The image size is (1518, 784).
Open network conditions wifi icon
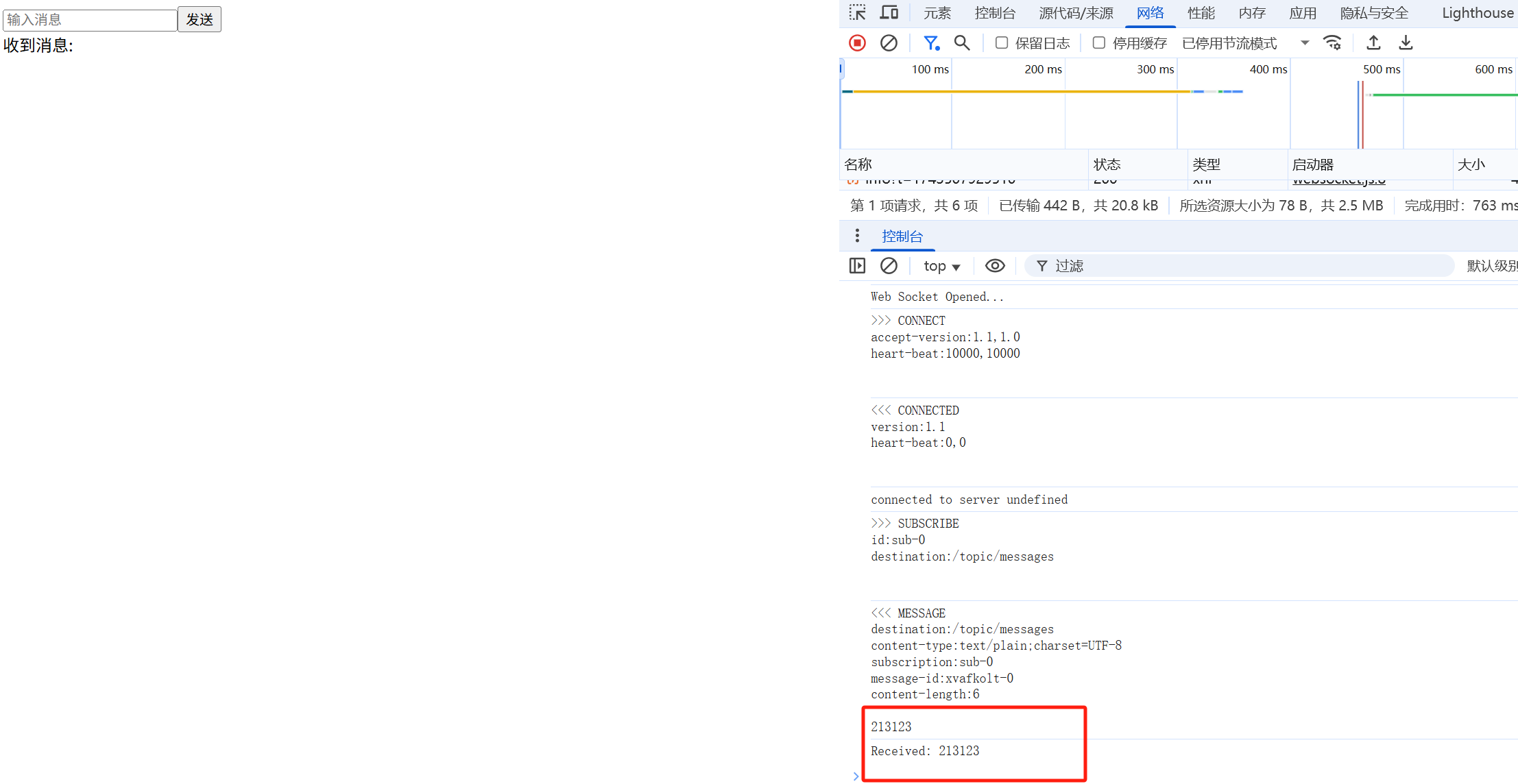click(1332, 42)
